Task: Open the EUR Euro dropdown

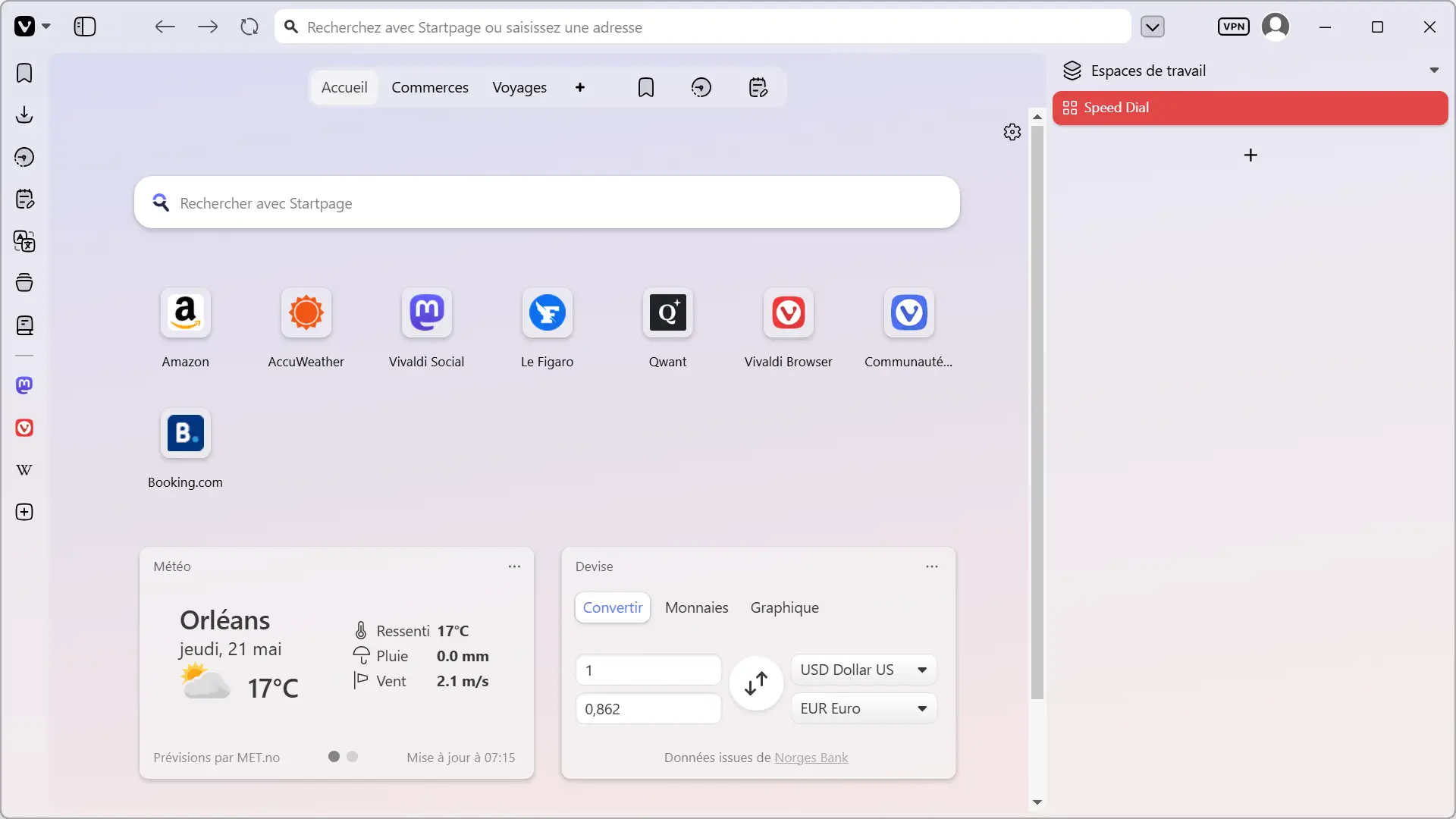Action: coord(864,708)
